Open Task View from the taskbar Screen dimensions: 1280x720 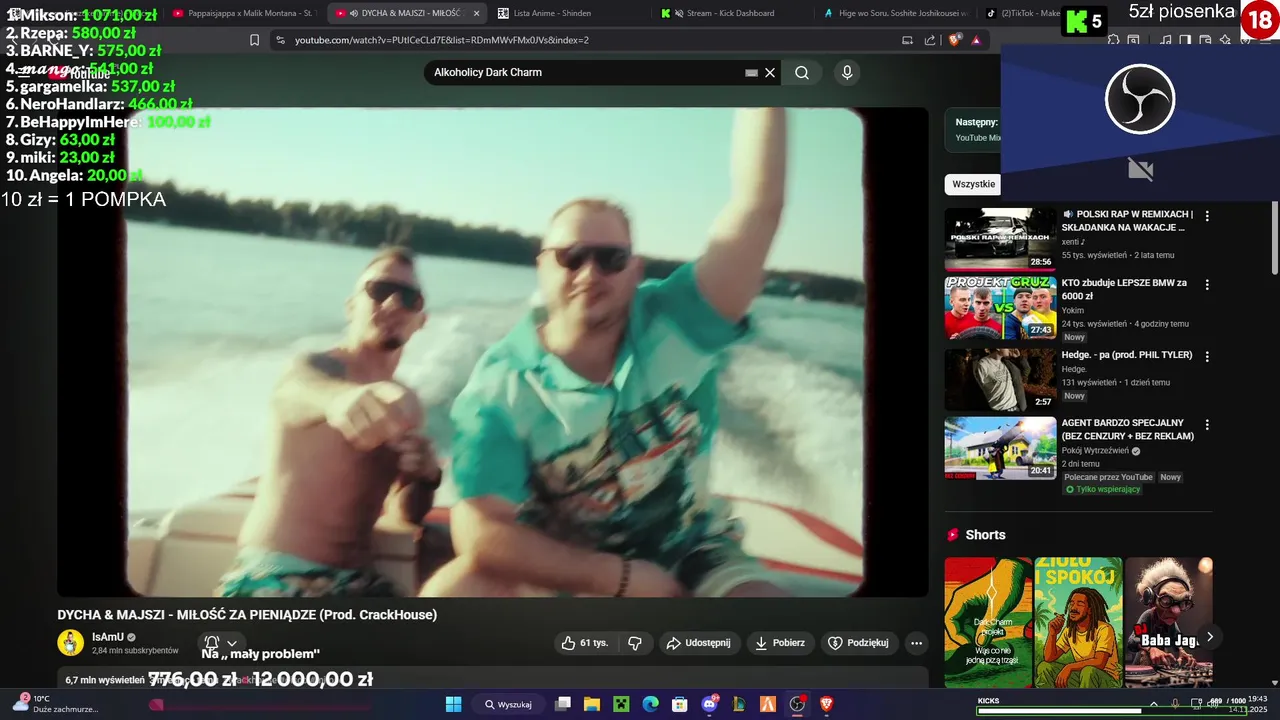(563, 704)
